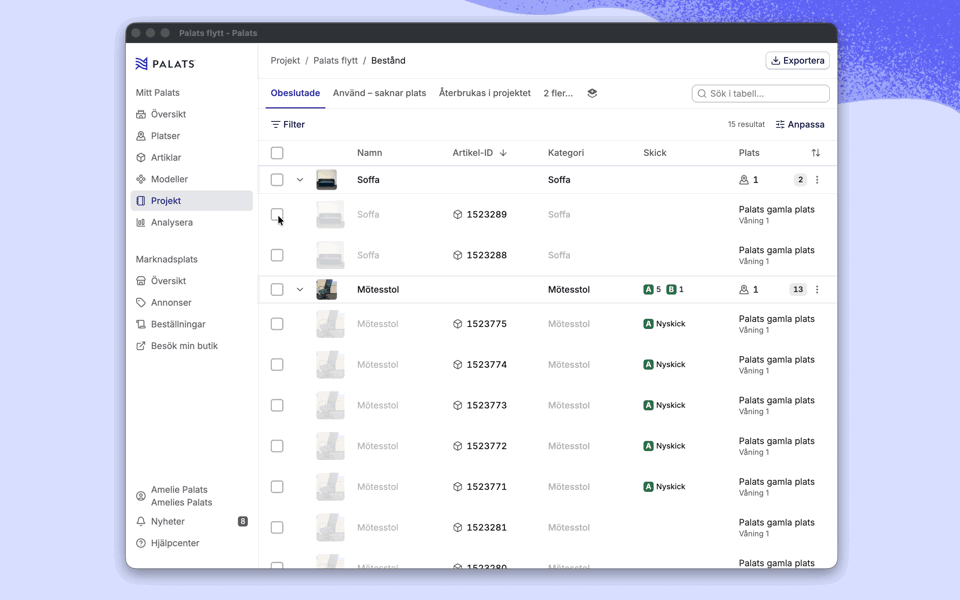
Task: Click Nyskick label for article 1523772
Action: point(670,446)
